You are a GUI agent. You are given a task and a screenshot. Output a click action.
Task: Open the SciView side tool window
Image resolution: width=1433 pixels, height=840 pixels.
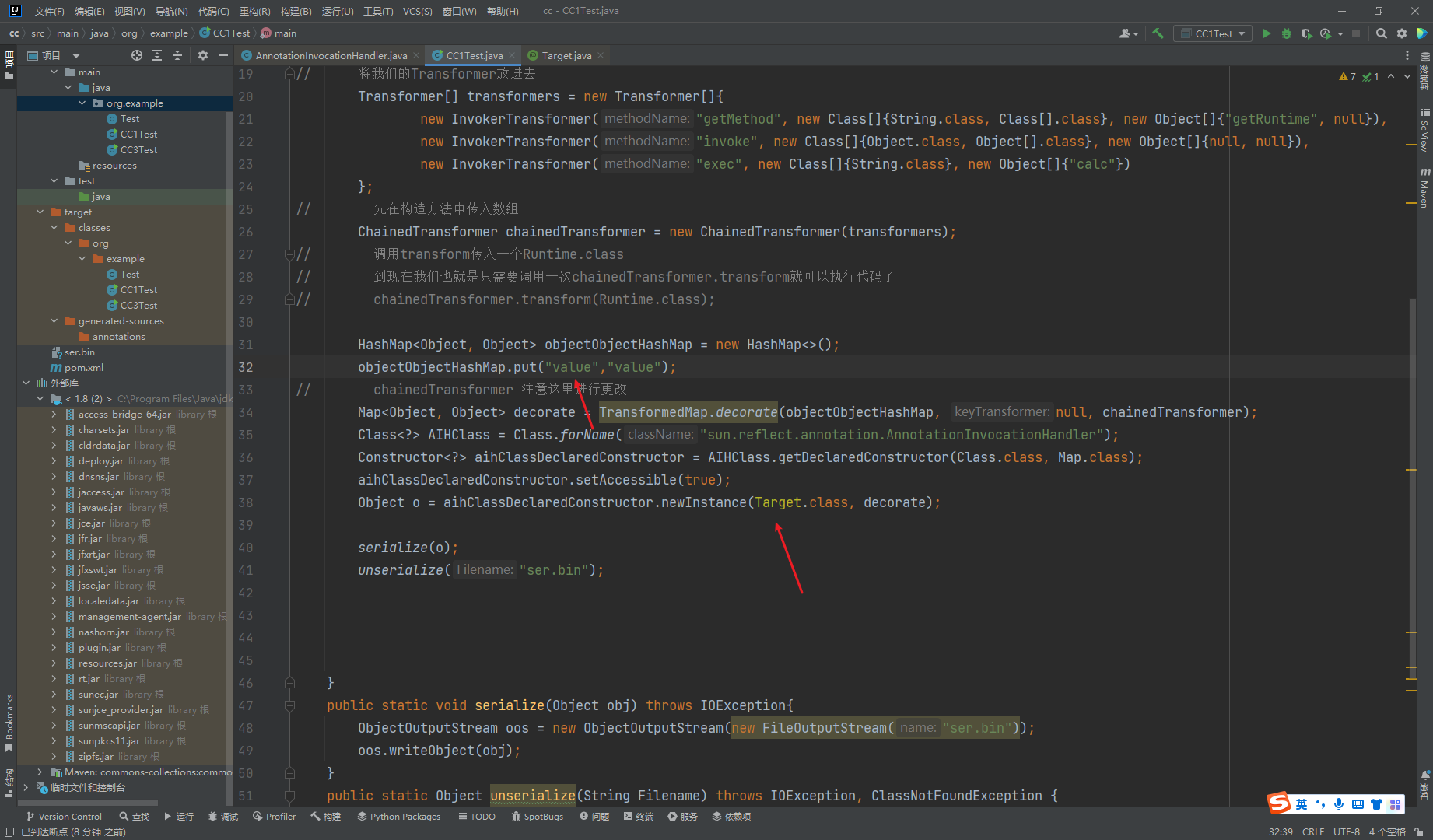pyautogui.click(x=1424, y=129)
